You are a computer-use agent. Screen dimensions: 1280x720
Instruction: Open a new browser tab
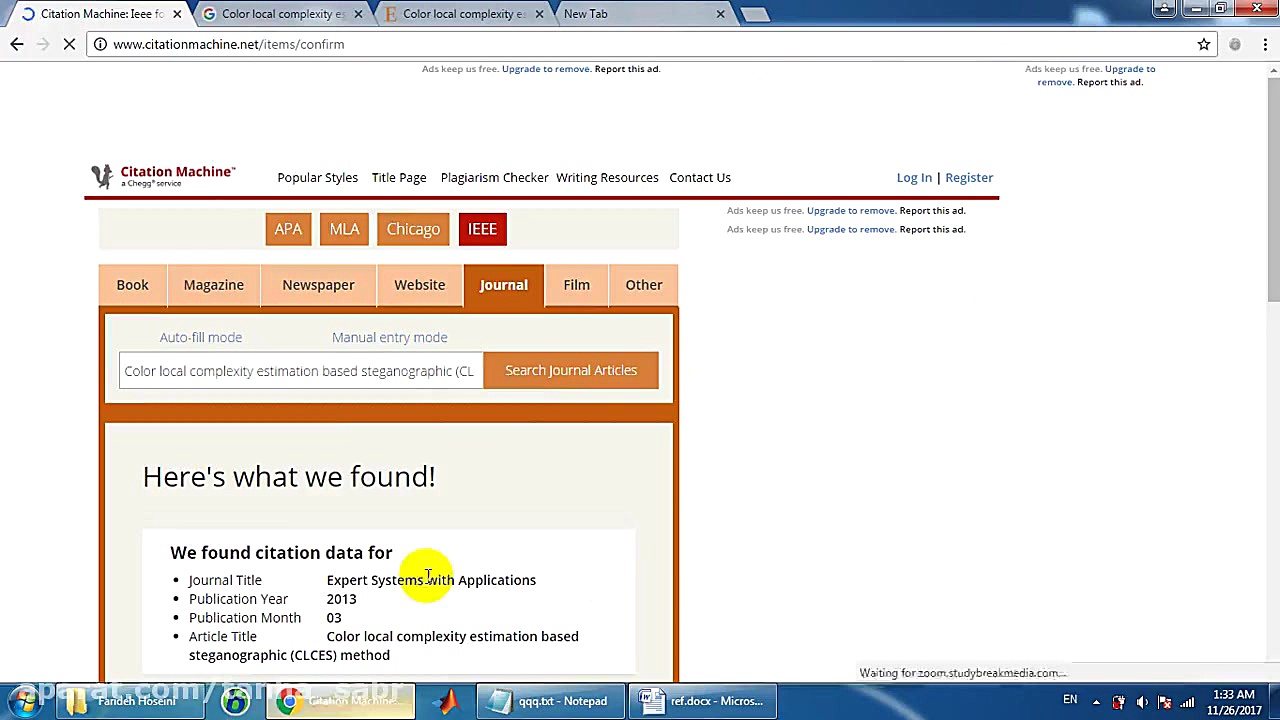pyautogui.click(x=756, y=14)
